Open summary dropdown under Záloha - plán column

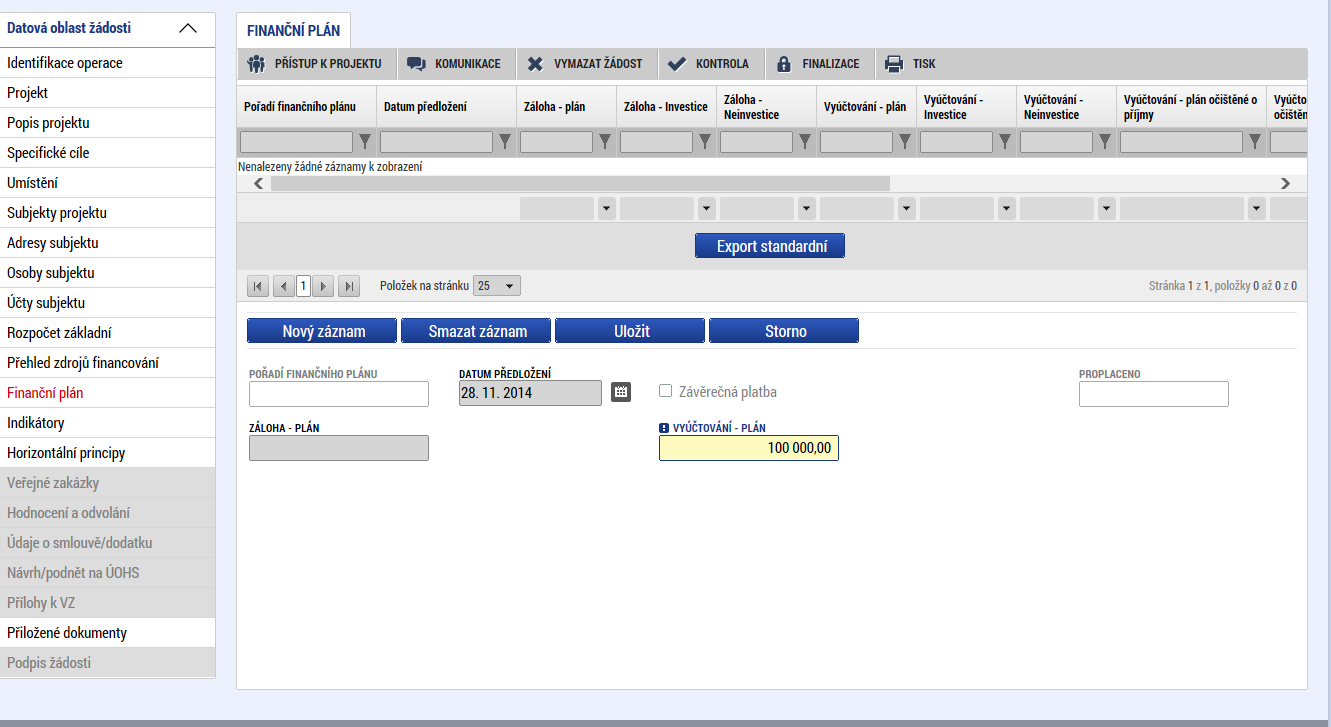point(607,209)
